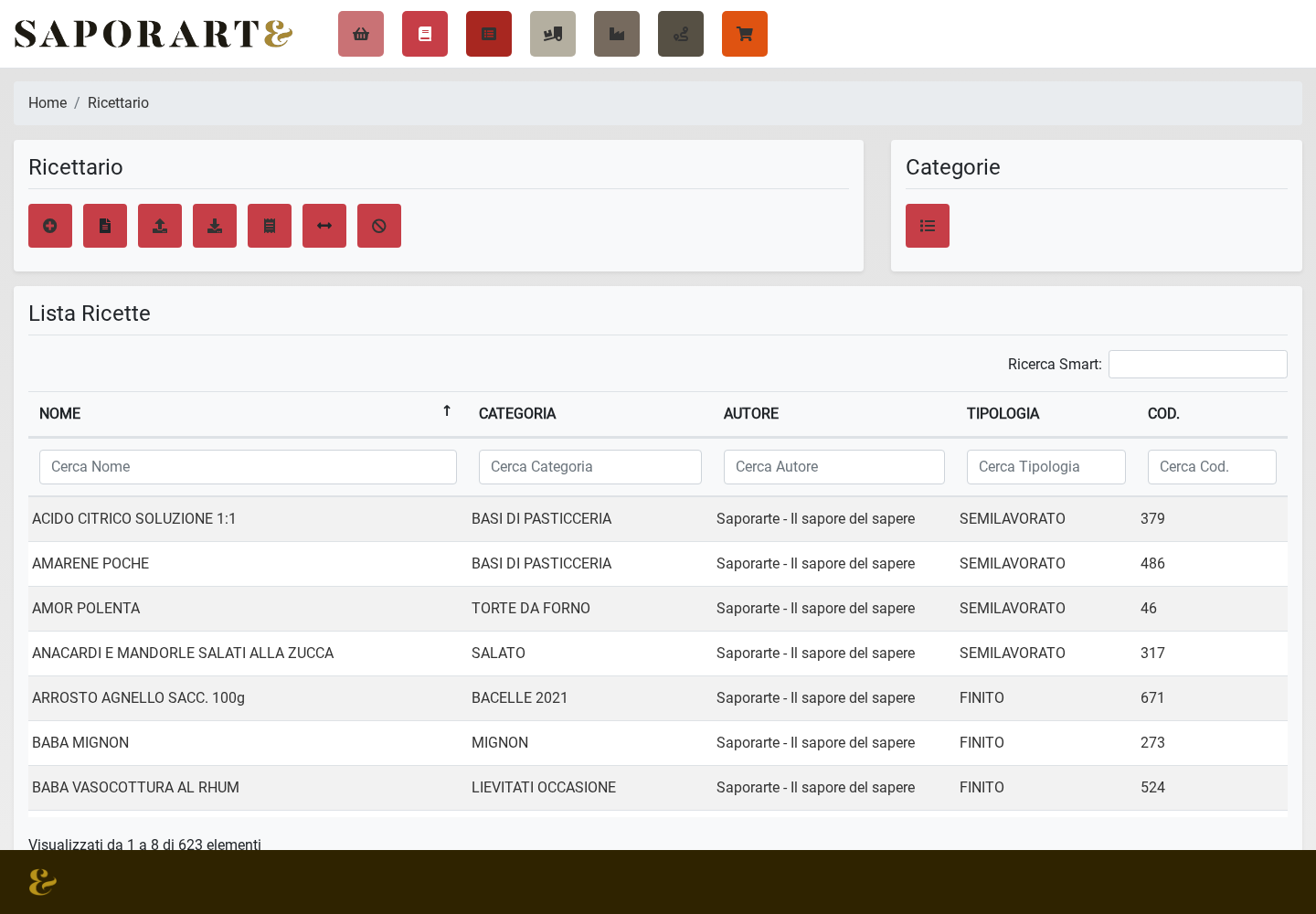This screenshot has width=1316, height=914.
Task: Click the ampersand logo in footer
Action: tap(43, 882)
